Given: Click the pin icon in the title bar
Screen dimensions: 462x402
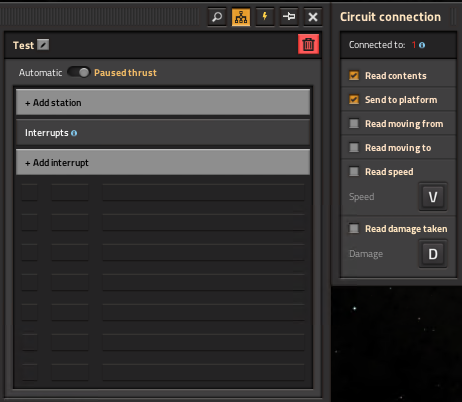Looking at the screenshot, I should [x=289, y=17].
